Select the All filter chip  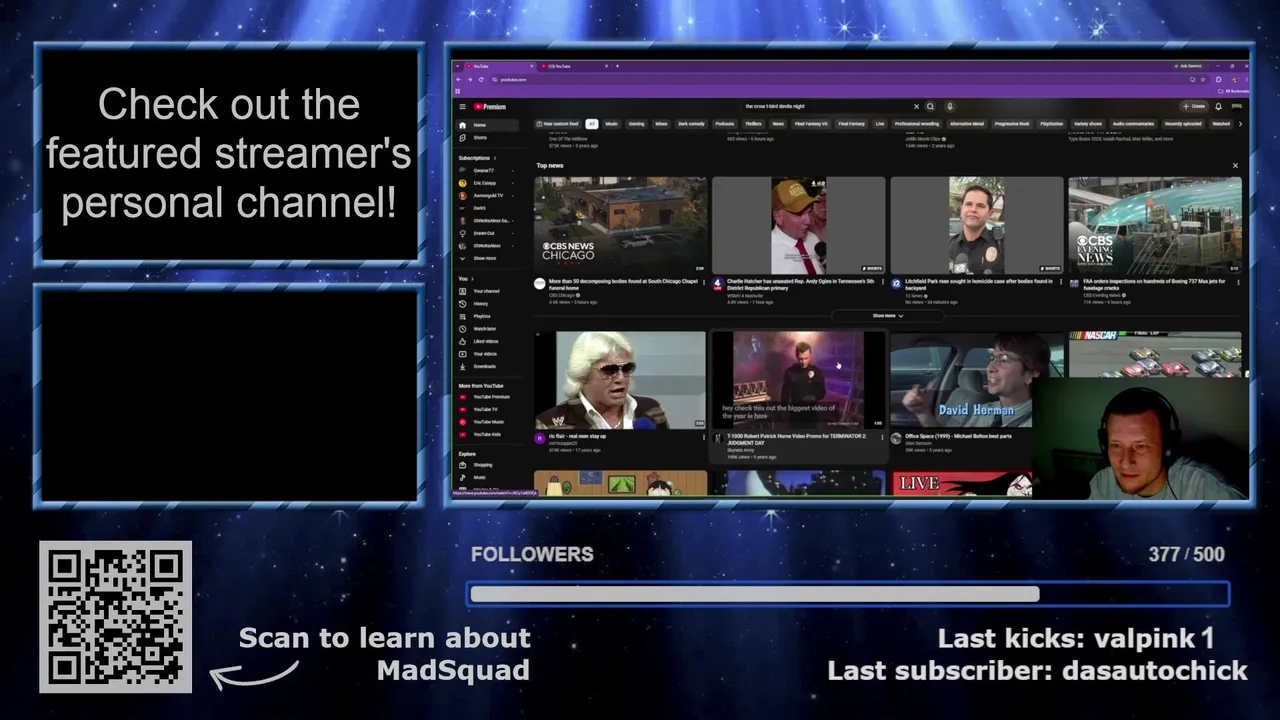[592, 124]
